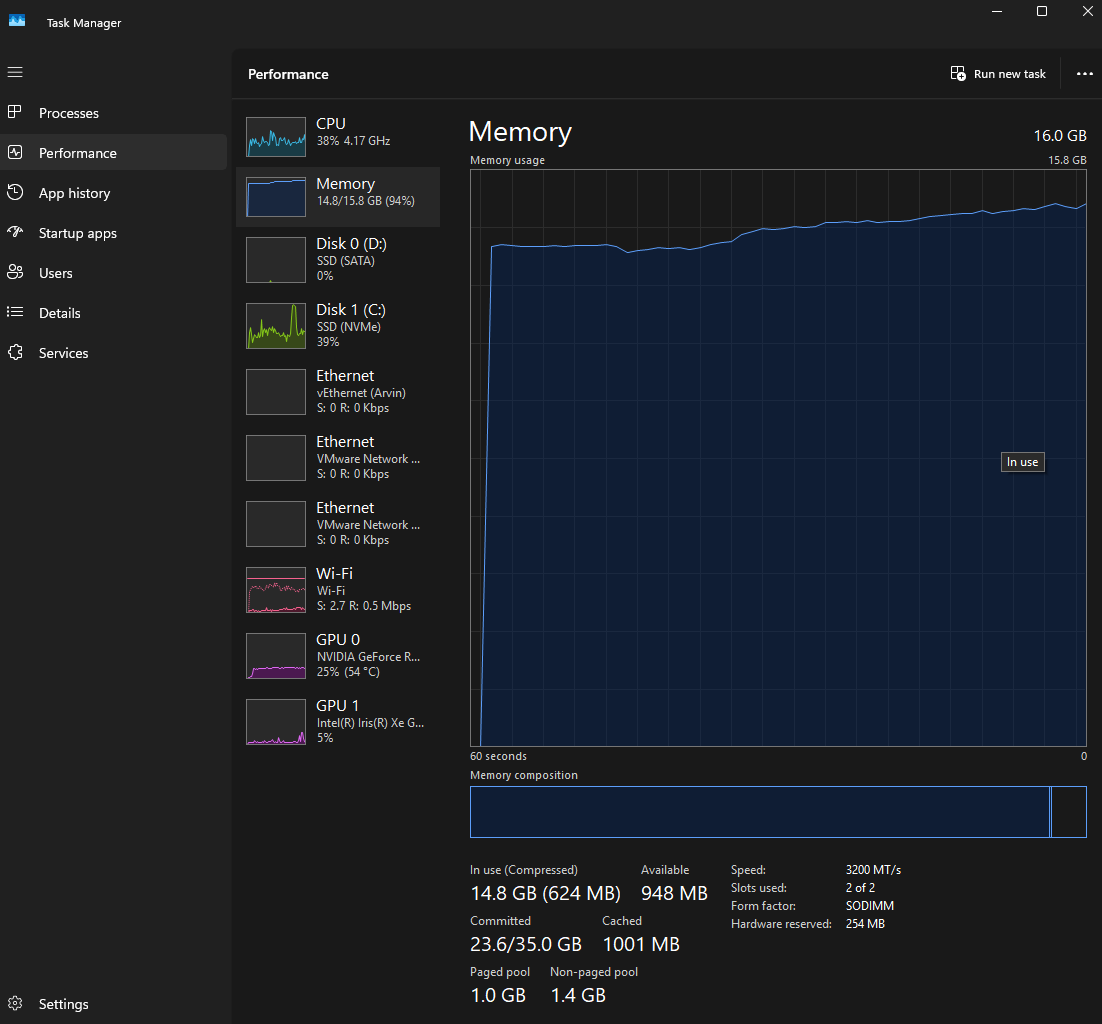Open the Startup apps page

coord(114,233)
